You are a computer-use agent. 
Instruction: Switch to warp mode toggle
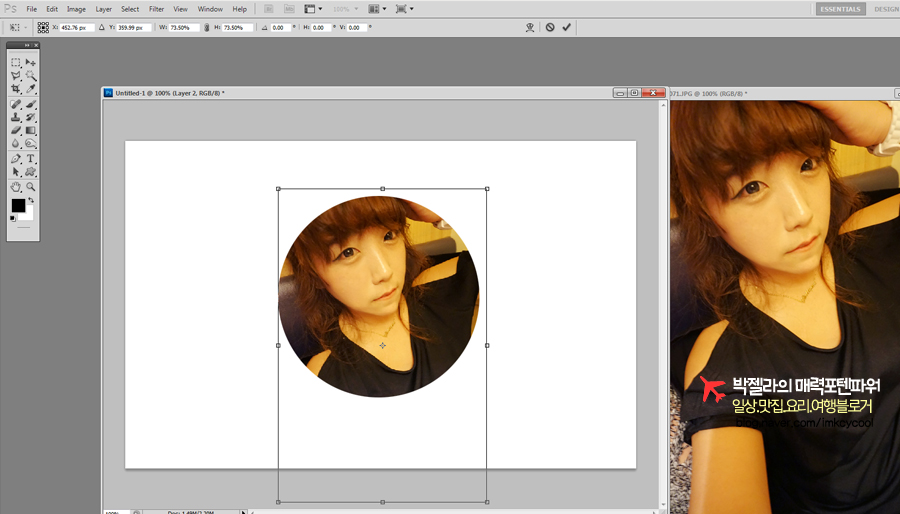(530, 27)
